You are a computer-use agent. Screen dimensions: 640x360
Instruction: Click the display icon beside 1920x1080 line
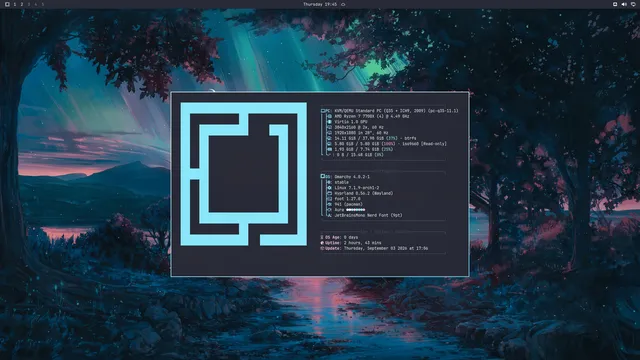pos(329,133)
